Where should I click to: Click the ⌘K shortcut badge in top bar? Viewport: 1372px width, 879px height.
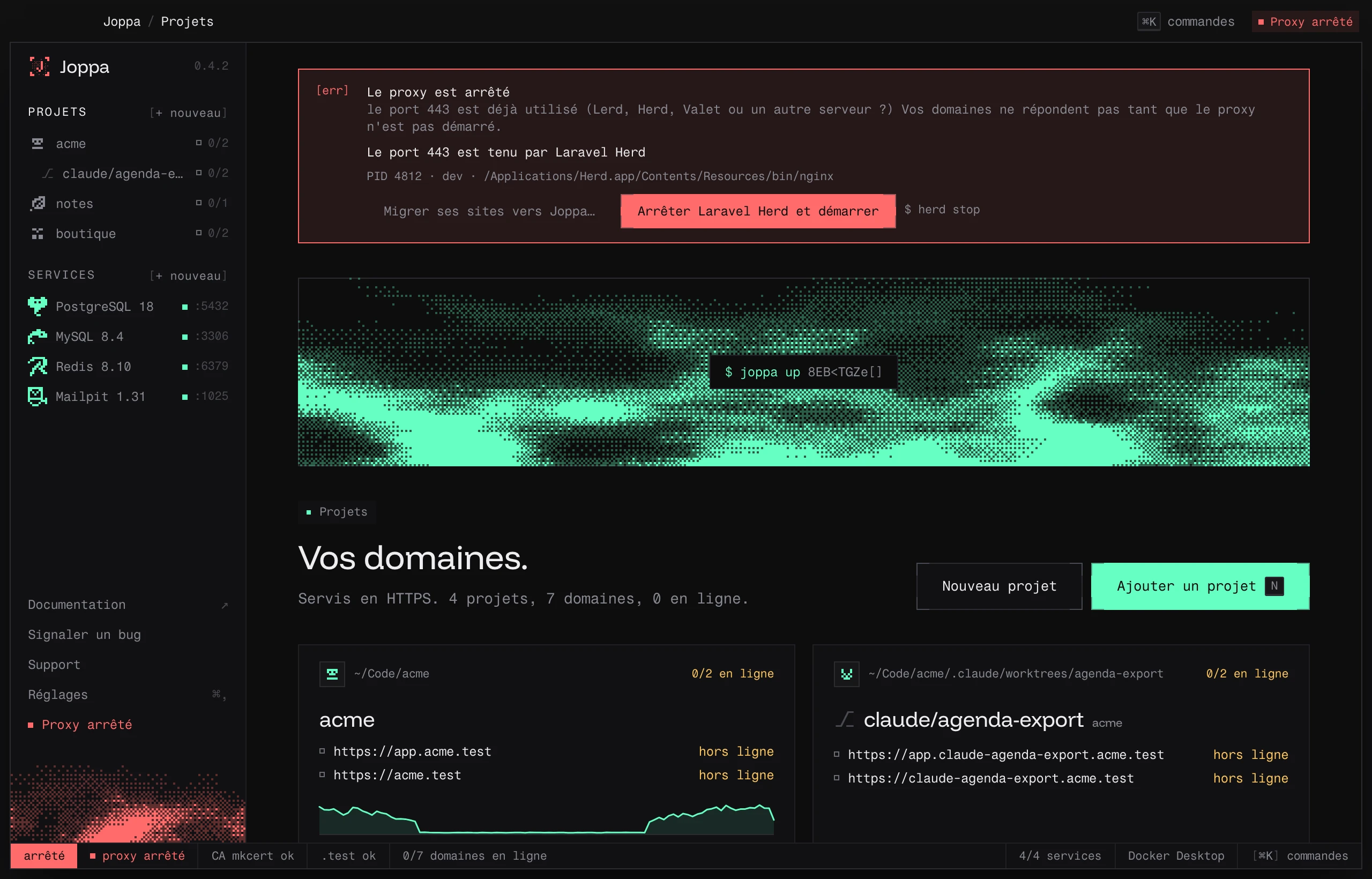pyautogui.click(x=1149, y=21)
